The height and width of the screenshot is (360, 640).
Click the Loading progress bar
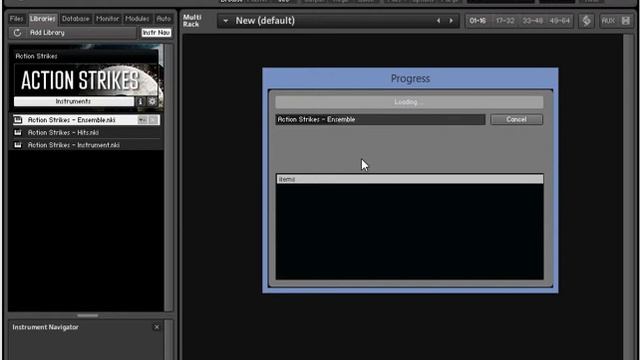point(409,102)
